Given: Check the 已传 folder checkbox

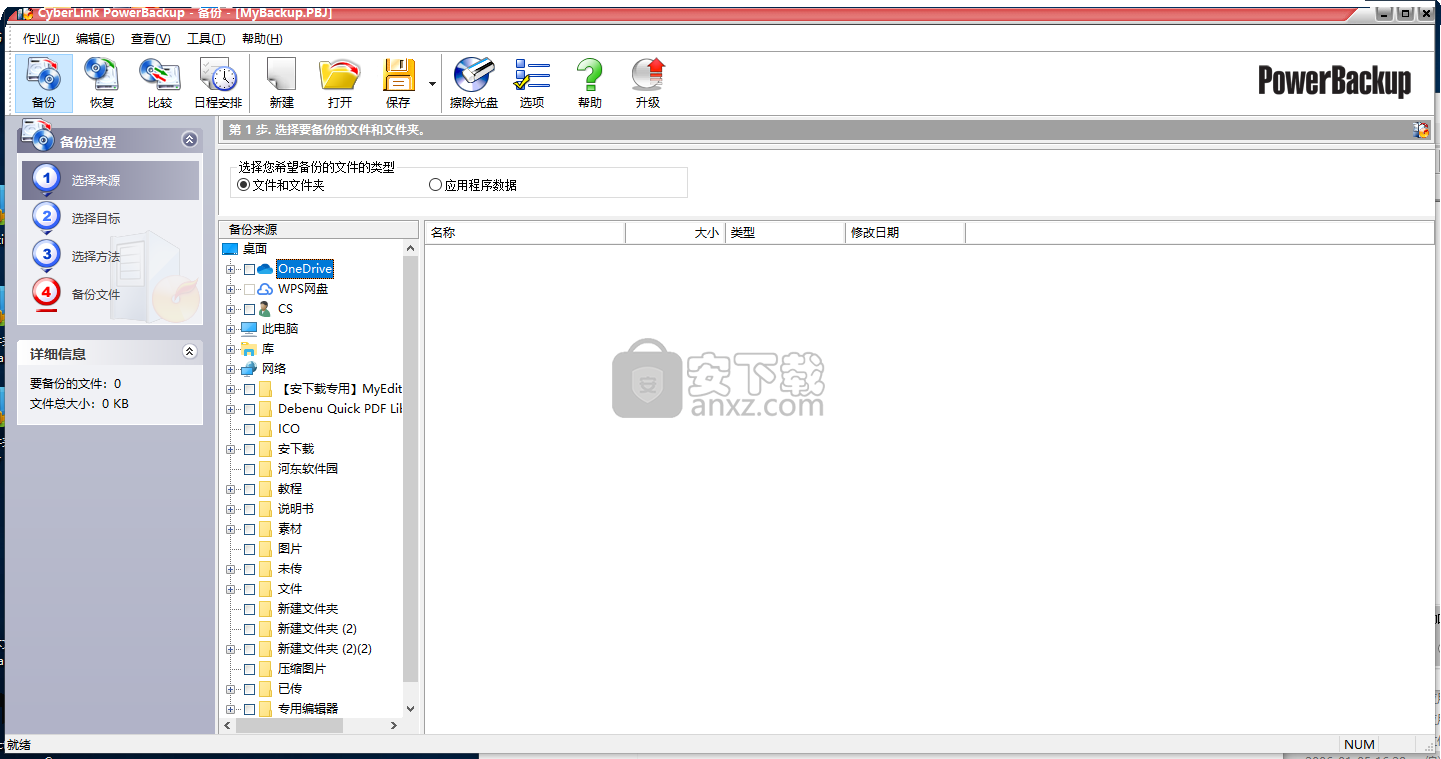Looking at the screenshot, I should [x=249, y=689].
